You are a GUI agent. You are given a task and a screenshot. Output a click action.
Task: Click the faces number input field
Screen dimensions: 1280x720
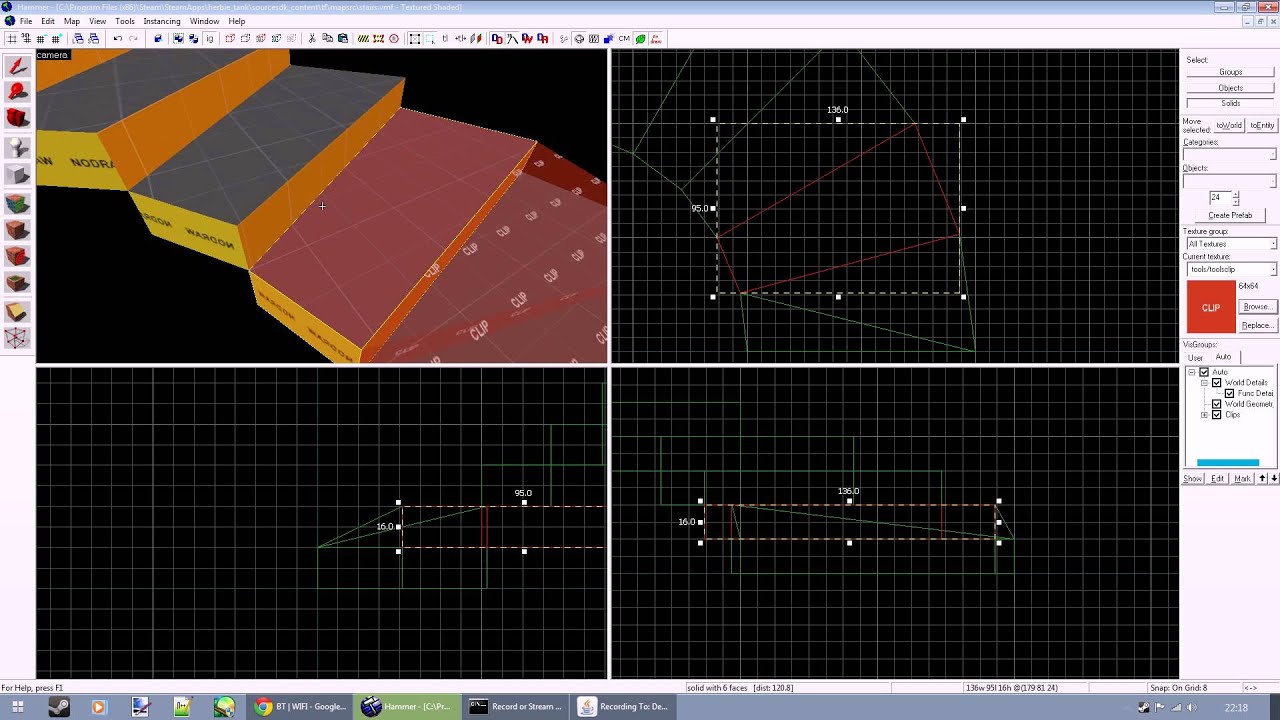pos(1218,198)
